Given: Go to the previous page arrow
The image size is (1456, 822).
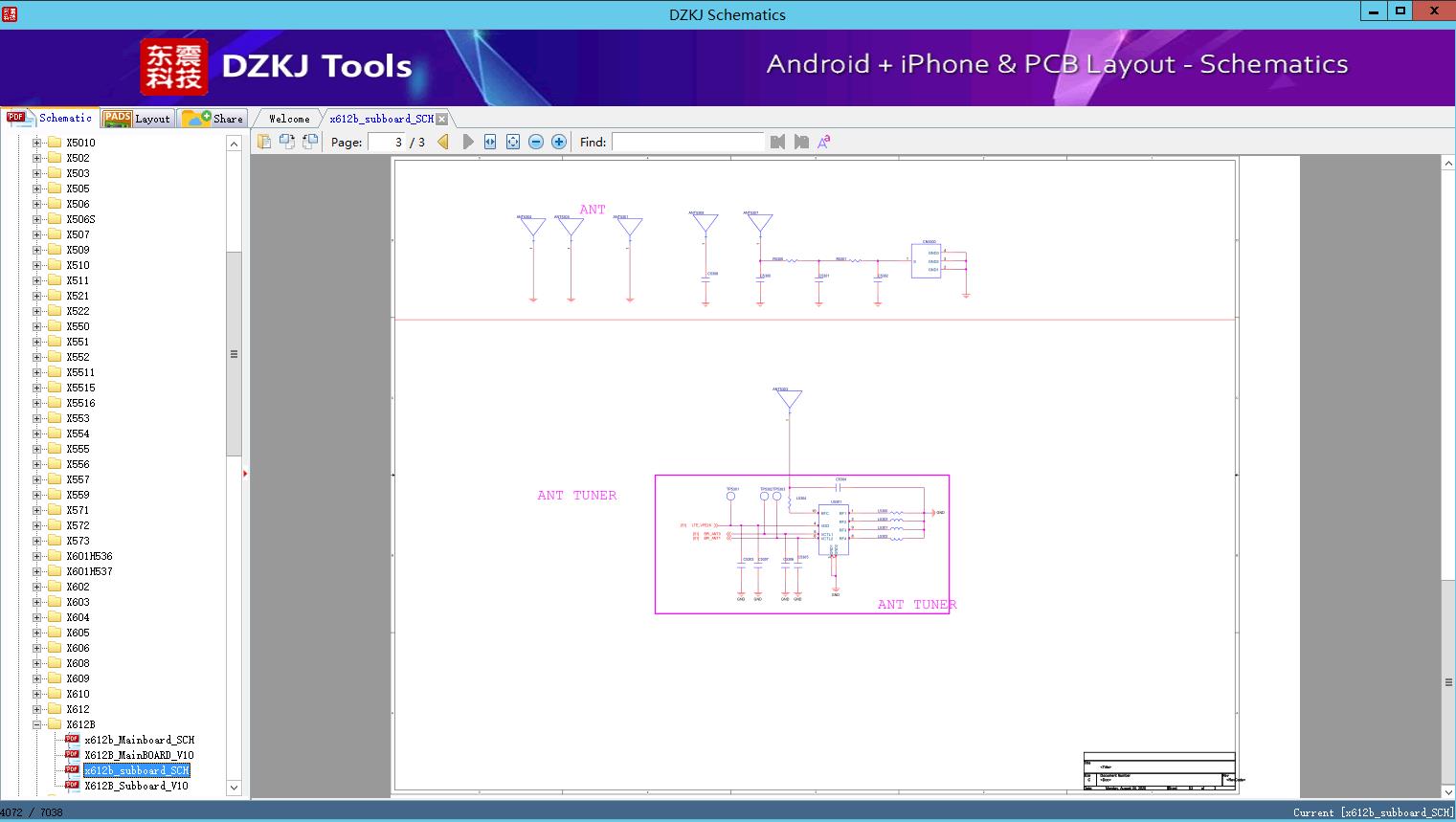Looking at the screenshot, I should coord(443,142).
